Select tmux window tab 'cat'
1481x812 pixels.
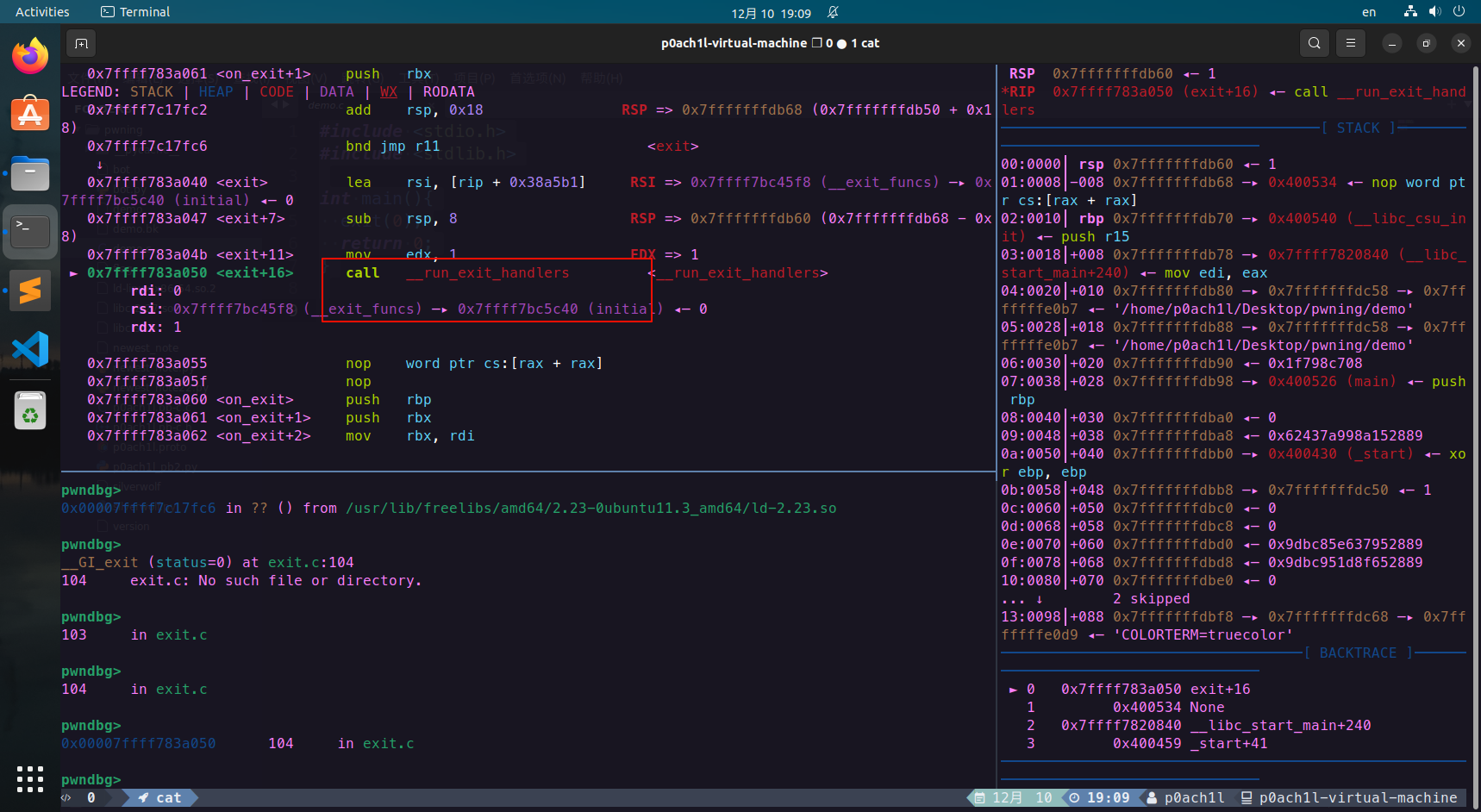click(160, 798)
